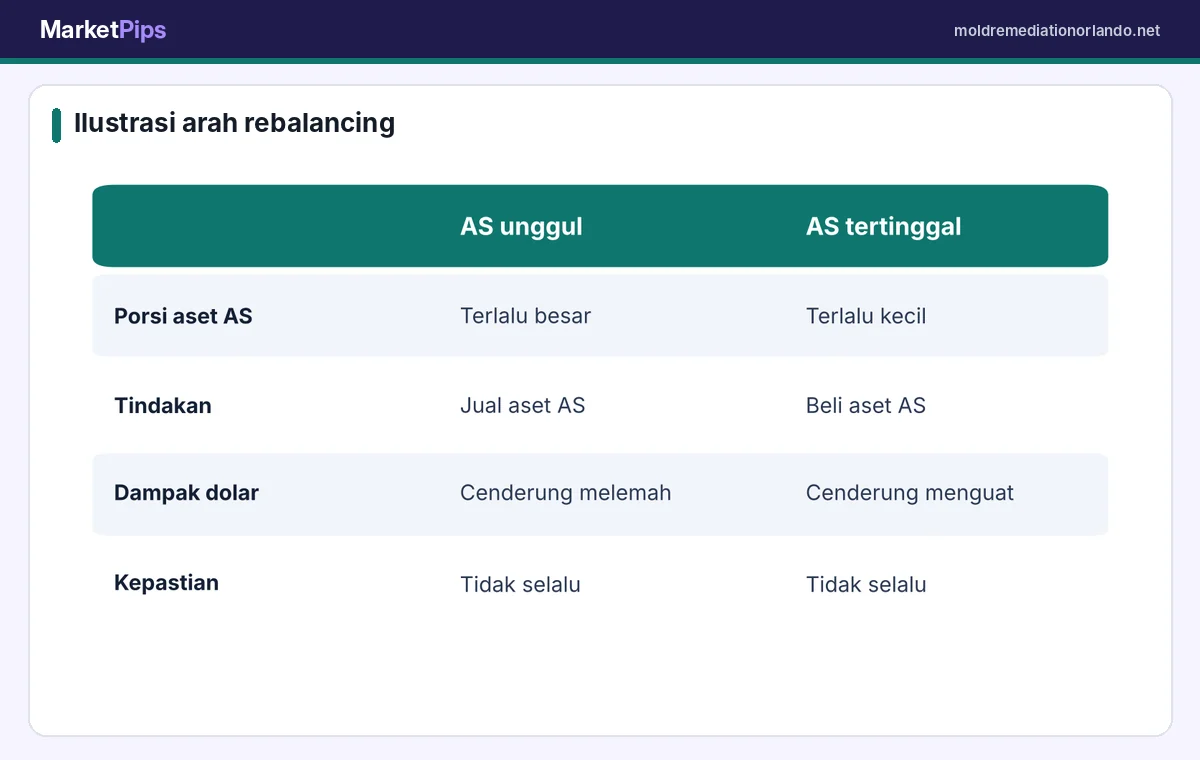Click 'Tidak selalu' under AS tertinggal
The image size is (1200, 760).
pos(866,584)
